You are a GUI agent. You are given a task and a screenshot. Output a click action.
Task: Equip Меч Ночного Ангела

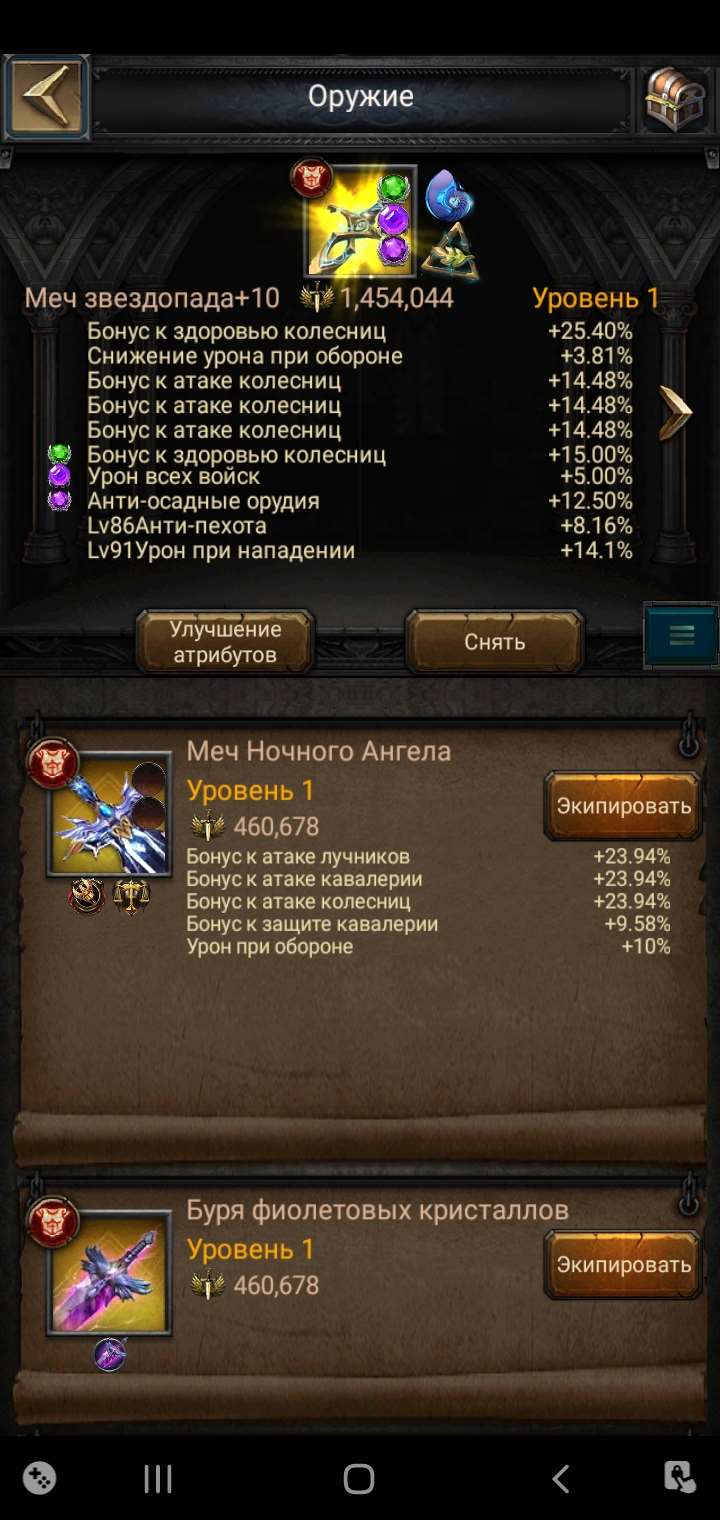click(623, 806)
